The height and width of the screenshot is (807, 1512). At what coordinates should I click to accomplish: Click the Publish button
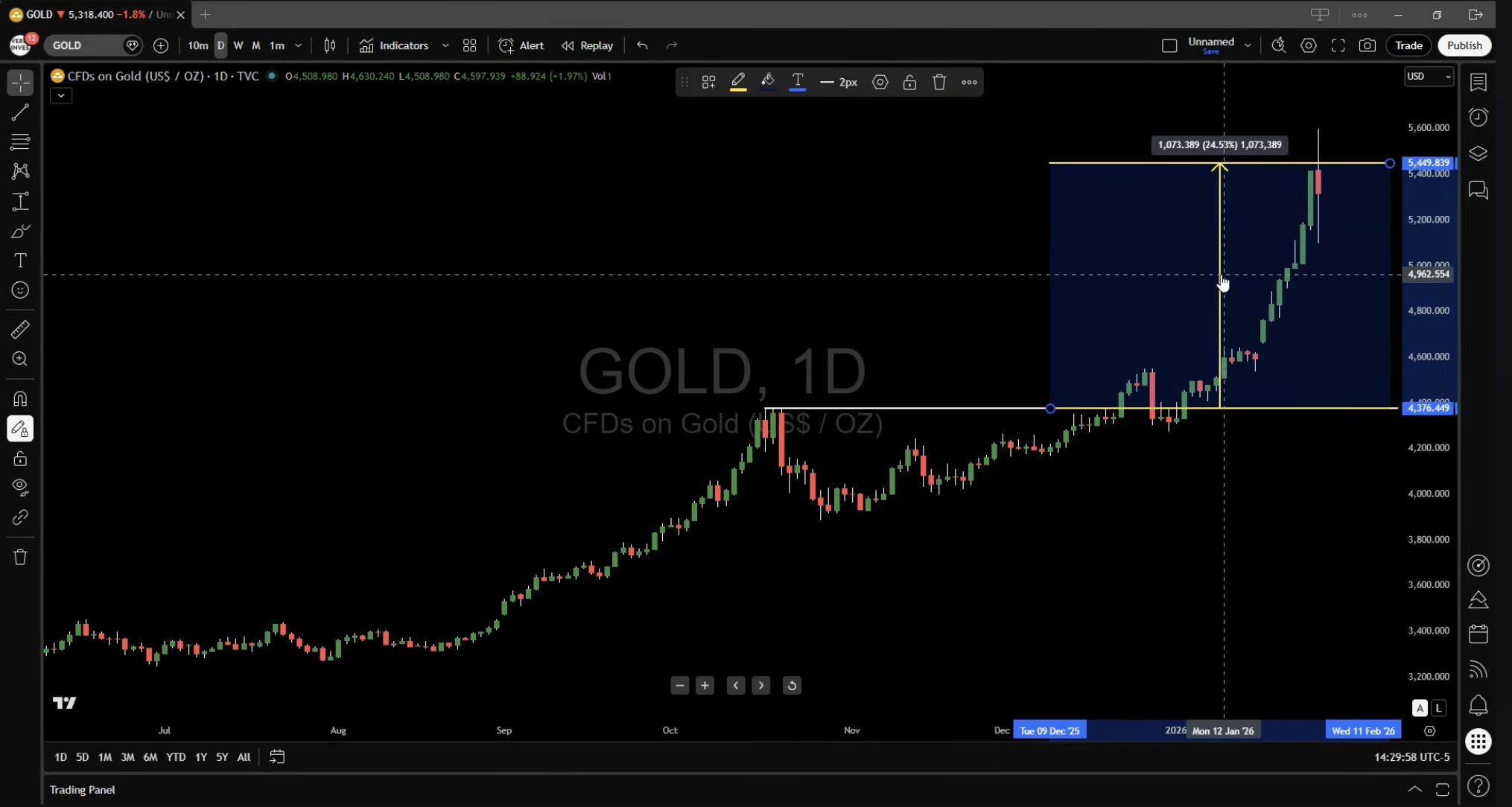(1464, 45)
